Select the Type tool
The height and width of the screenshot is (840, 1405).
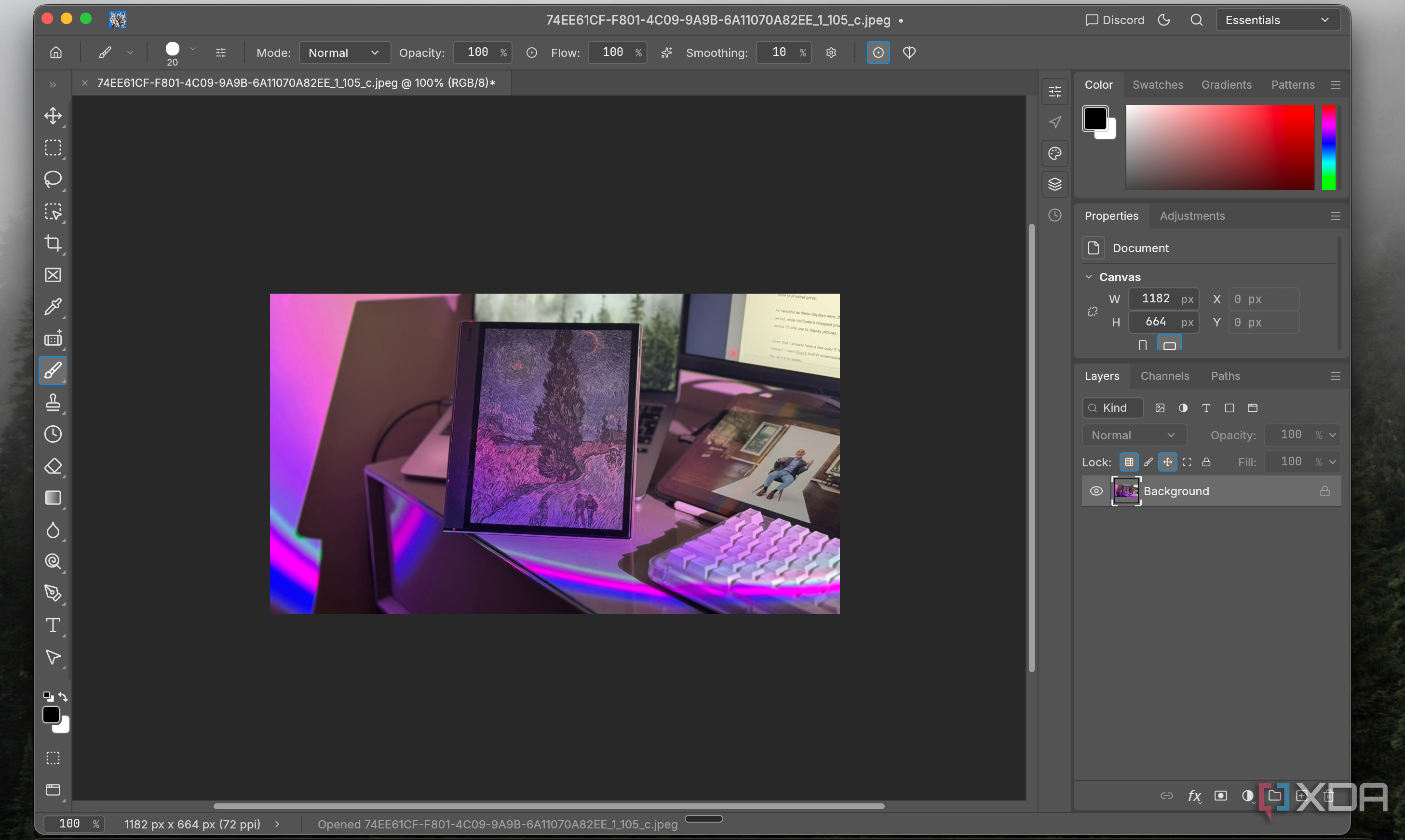53,625
